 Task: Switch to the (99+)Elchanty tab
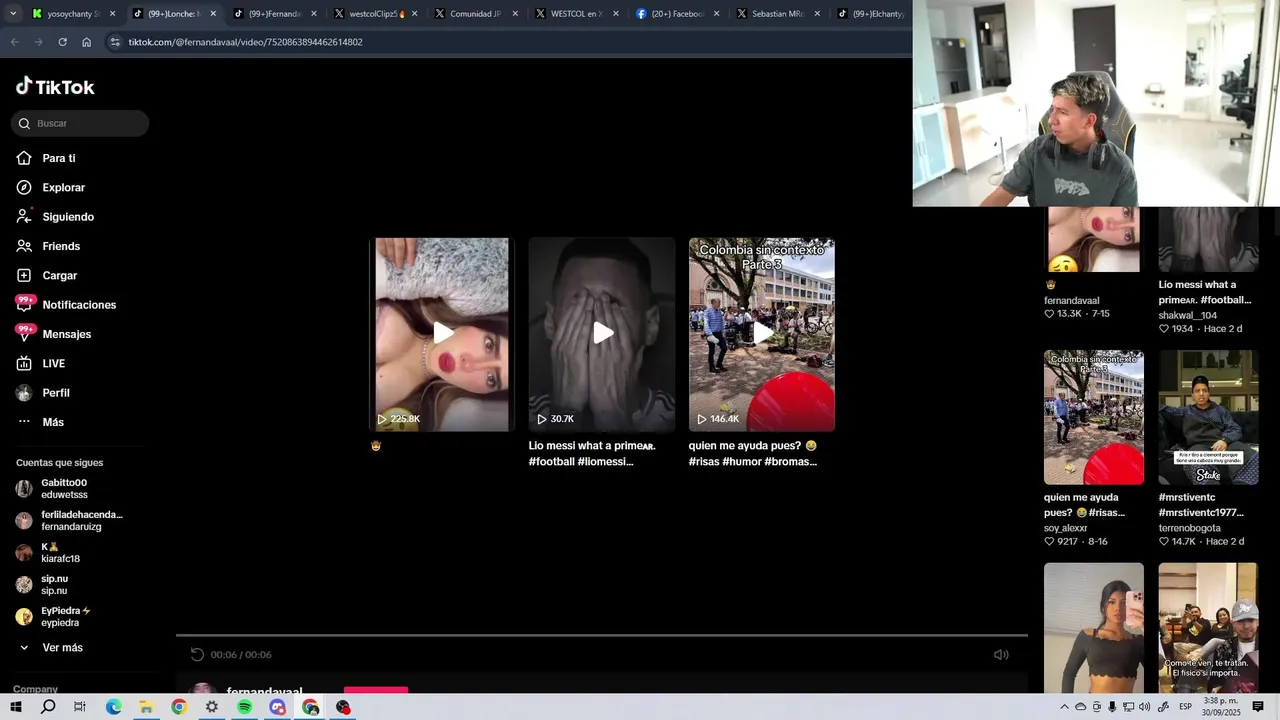(871, 14)
